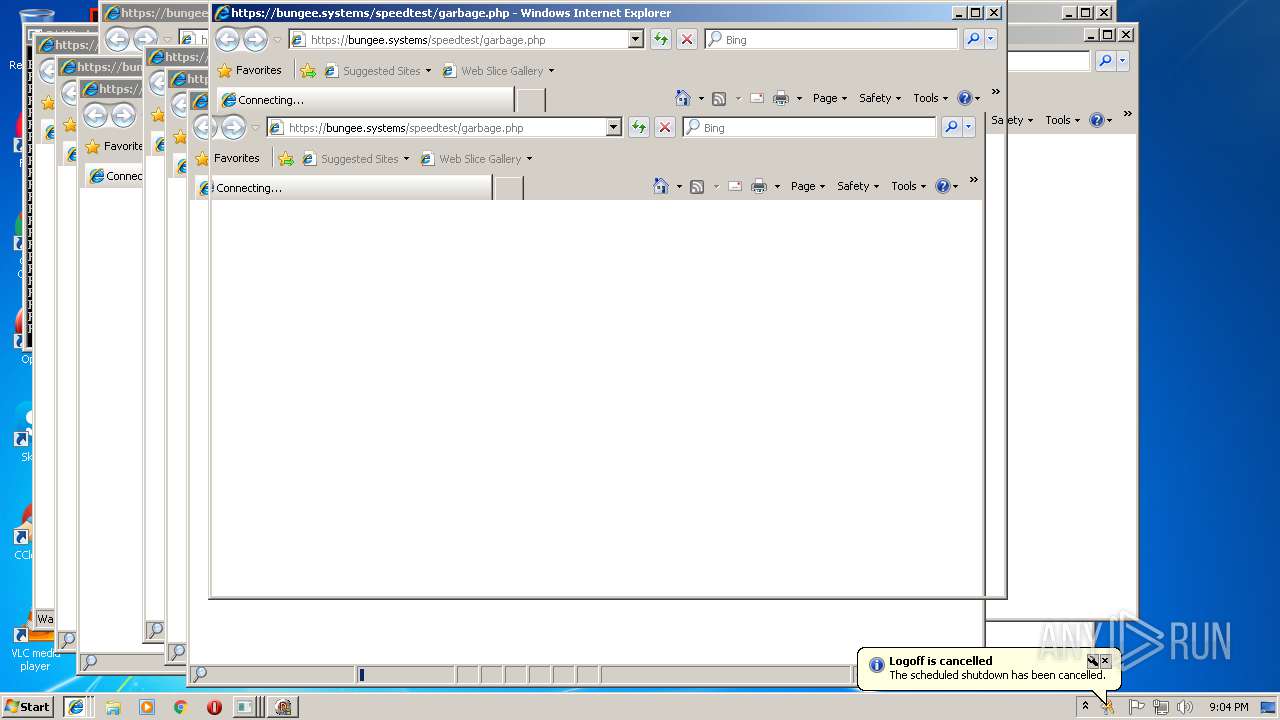Click Start button on taskbar
This screenshot has width=1280, height=720.
pos(27,706)
